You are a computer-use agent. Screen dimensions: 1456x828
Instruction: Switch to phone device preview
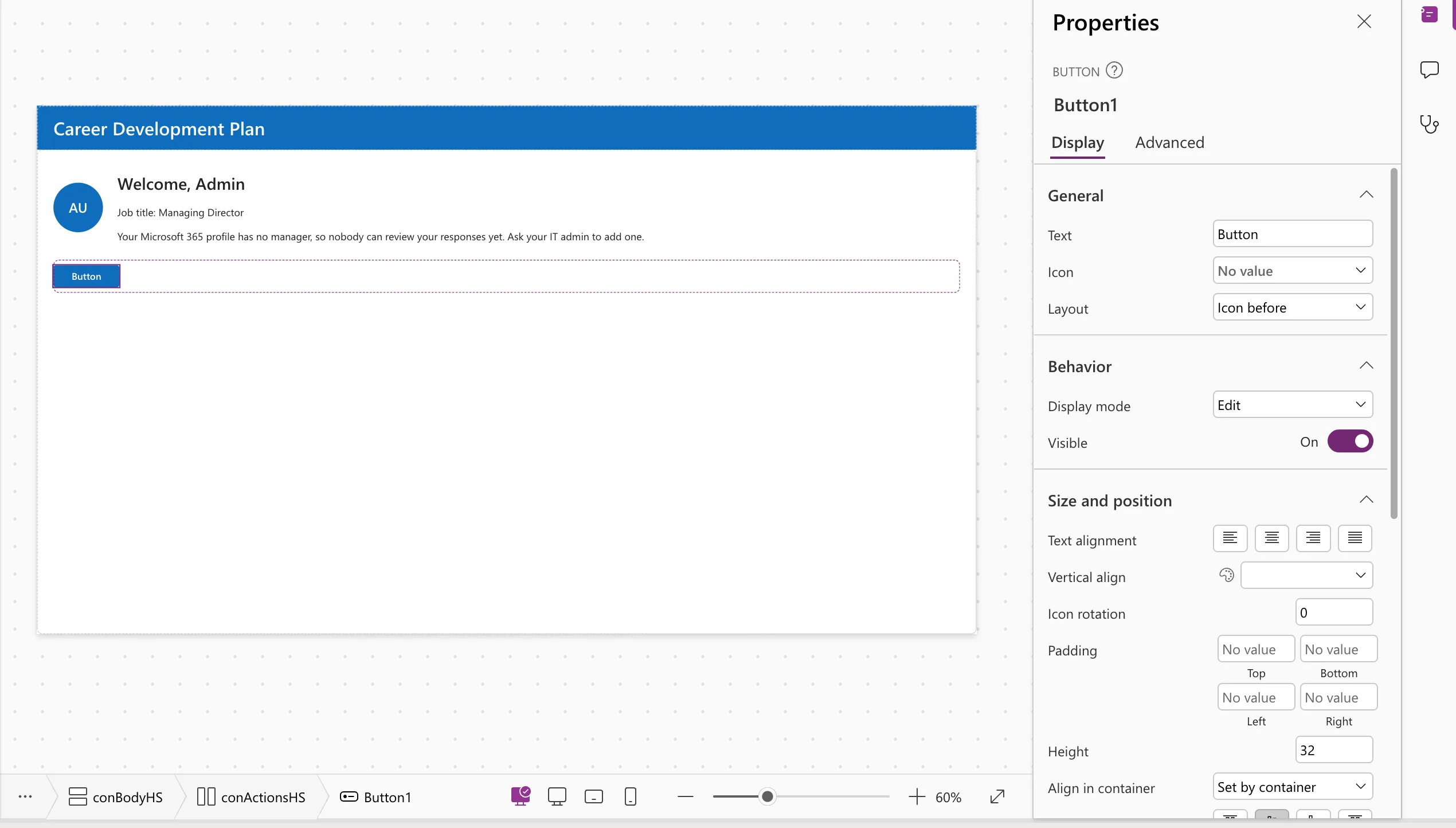pos(630,796)
